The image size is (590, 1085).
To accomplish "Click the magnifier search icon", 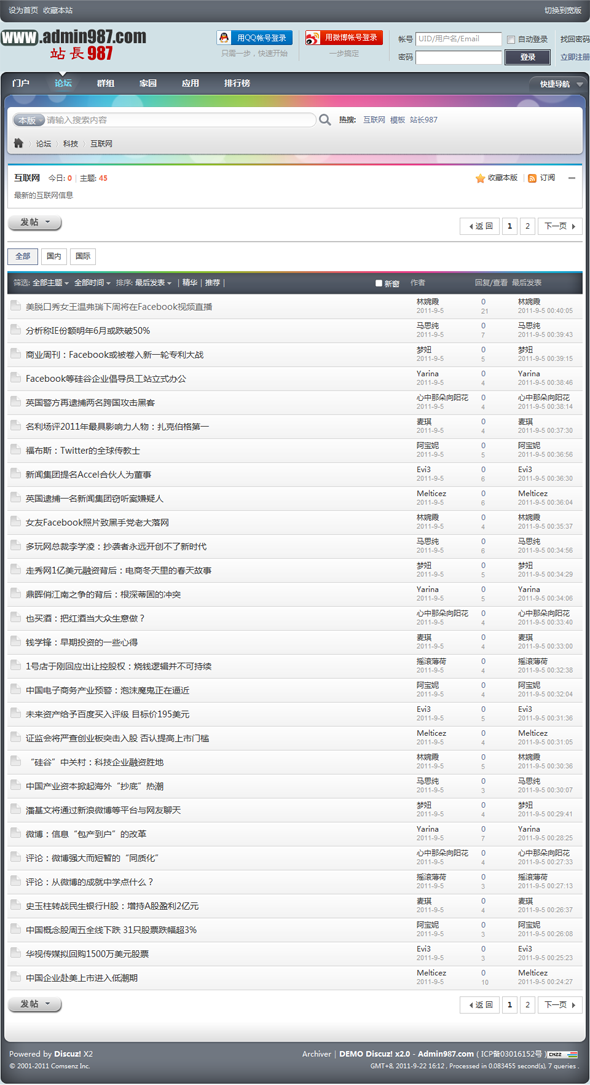I will tap(324, 120).
